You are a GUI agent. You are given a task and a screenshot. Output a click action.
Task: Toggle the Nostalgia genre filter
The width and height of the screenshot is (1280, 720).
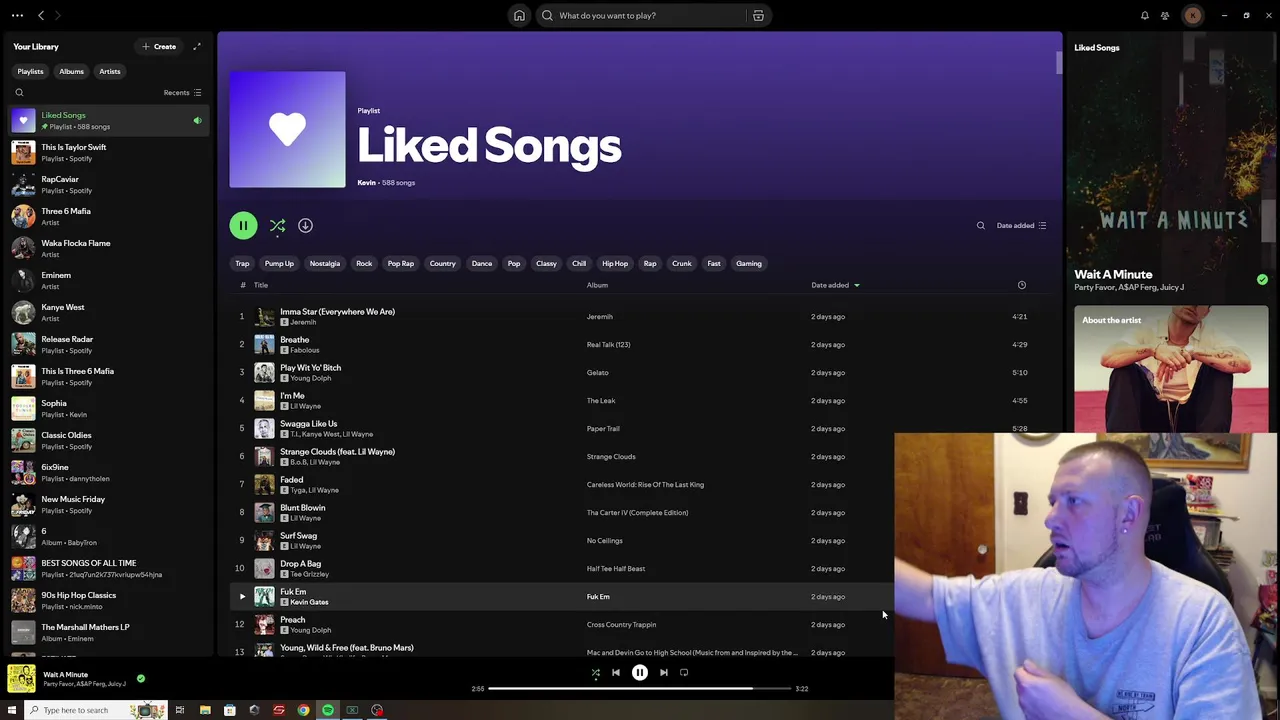[x=325, y=263]
